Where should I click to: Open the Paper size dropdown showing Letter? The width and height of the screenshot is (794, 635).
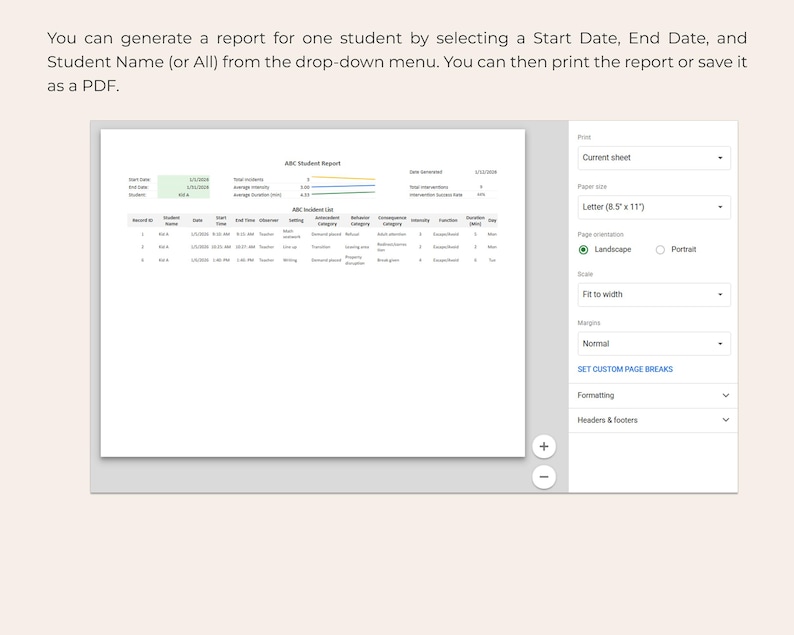[654, 207]
